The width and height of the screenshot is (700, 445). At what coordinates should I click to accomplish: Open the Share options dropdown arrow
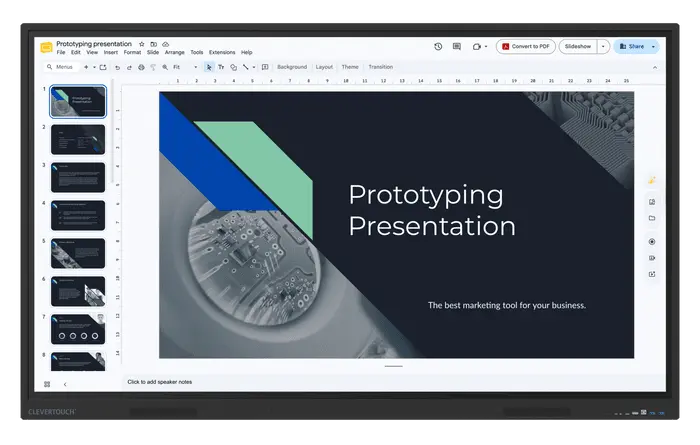coord(653,46)
